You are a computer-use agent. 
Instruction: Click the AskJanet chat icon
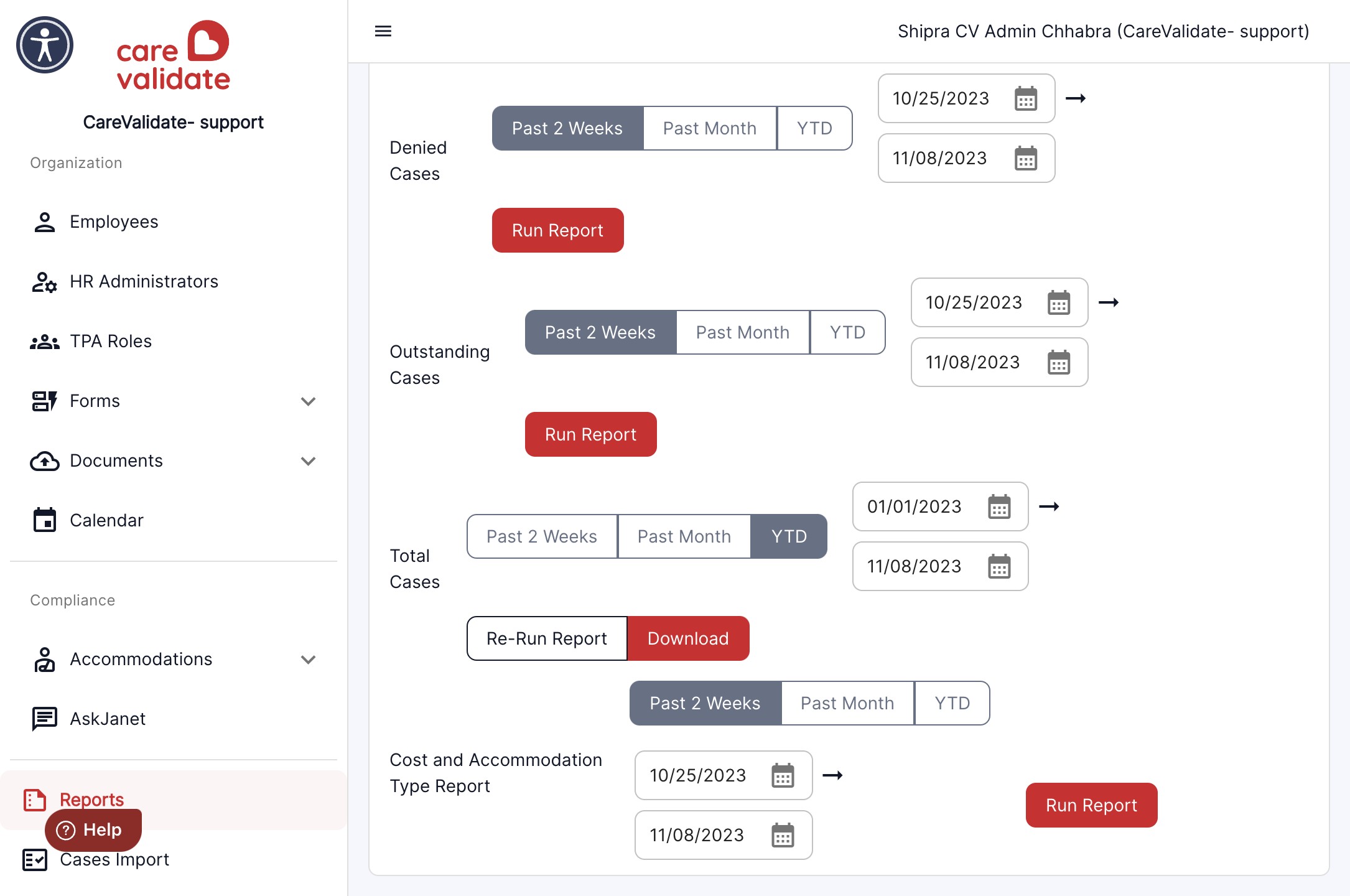[x=45, y=719]
